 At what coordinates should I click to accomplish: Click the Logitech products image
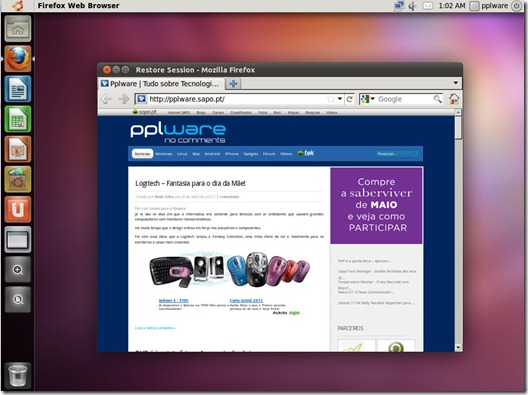229,270
